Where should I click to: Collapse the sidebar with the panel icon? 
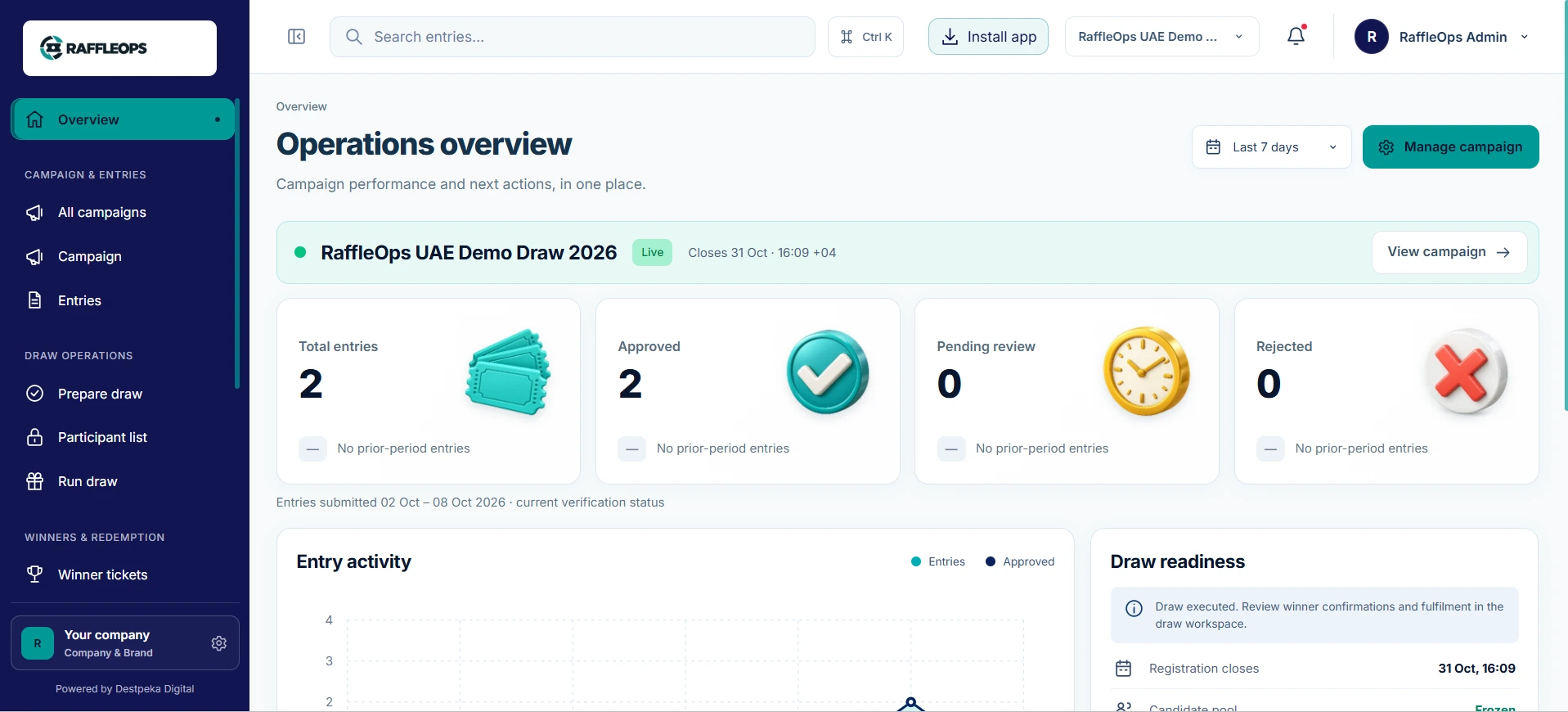pyautogui.click(x=296, y=37)
